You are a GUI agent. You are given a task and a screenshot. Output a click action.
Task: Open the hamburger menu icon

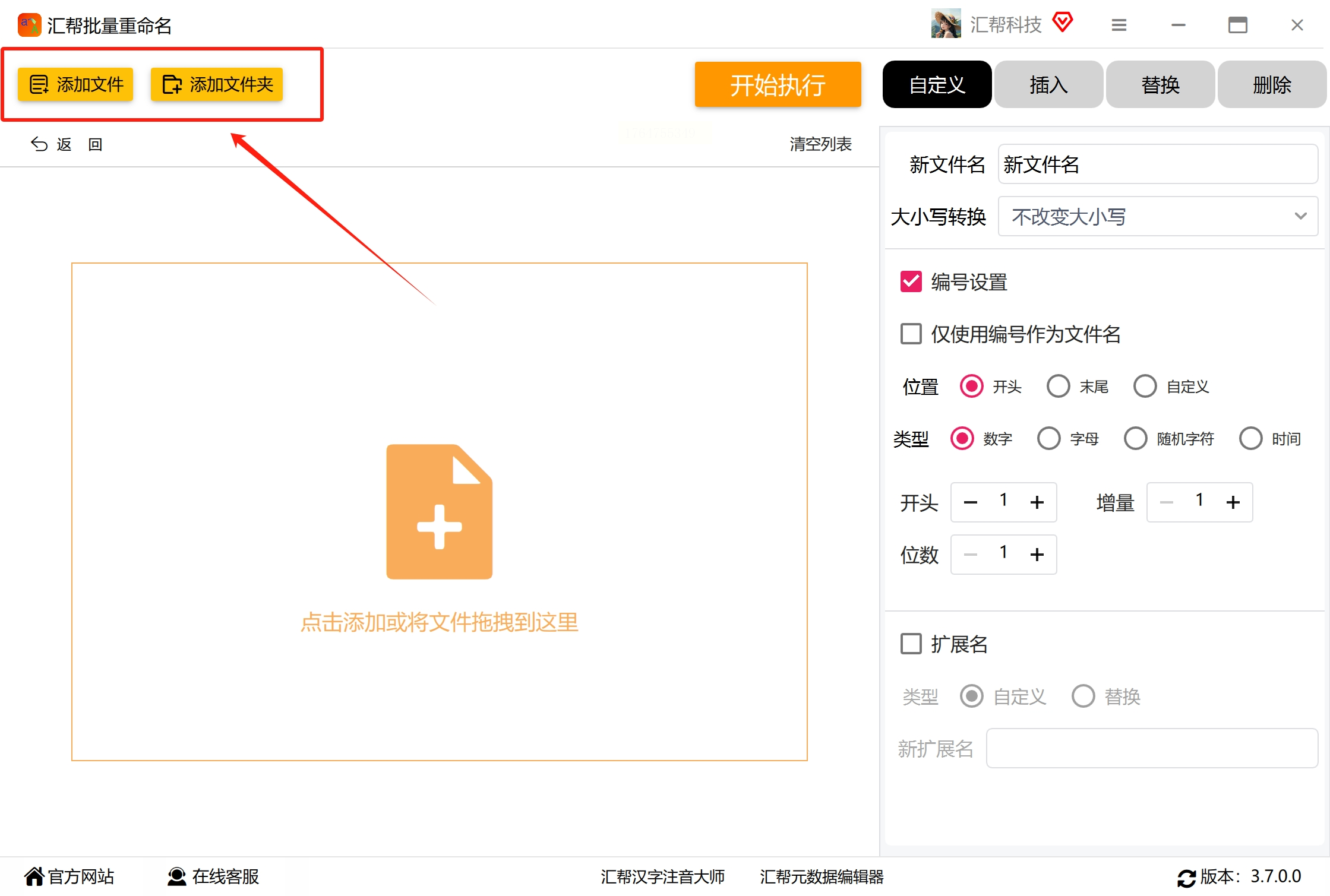(x=1119, y=25)
